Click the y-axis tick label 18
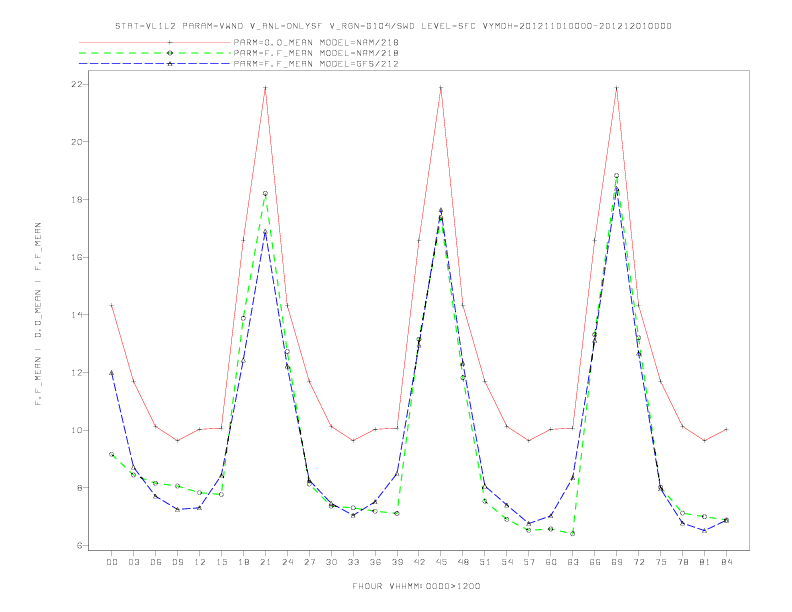The image size is (792, 612). [76, 199]
